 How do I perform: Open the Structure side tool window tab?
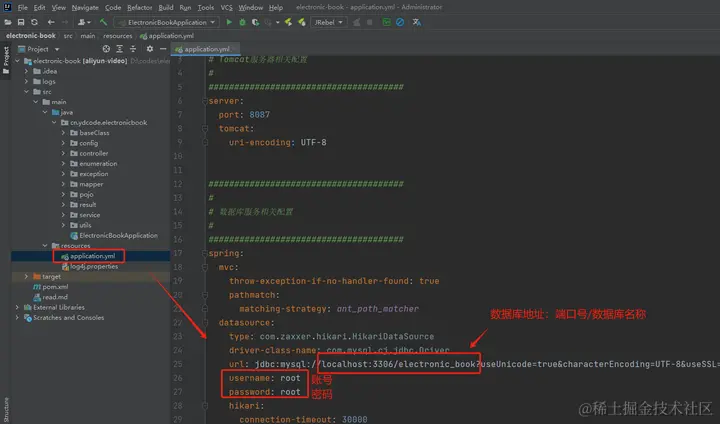click(6, 410)
